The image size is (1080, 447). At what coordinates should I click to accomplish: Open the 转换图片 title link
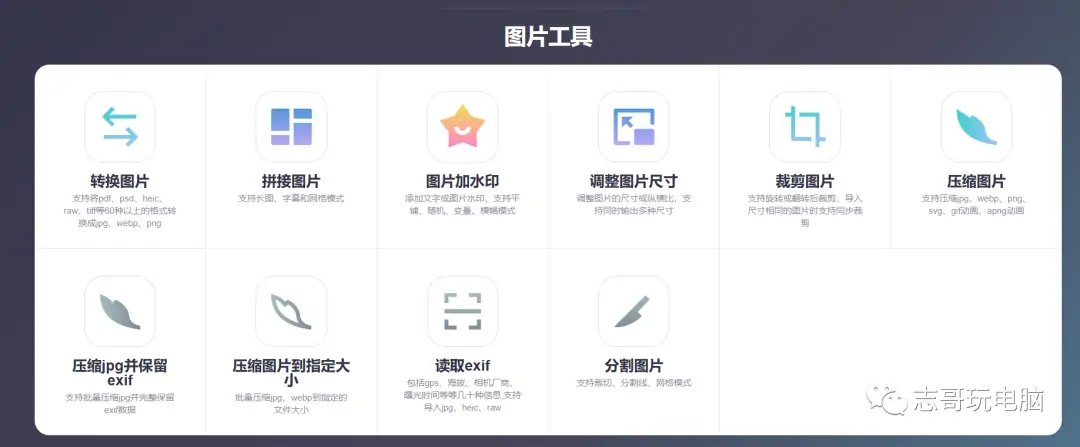coord(120,181)
